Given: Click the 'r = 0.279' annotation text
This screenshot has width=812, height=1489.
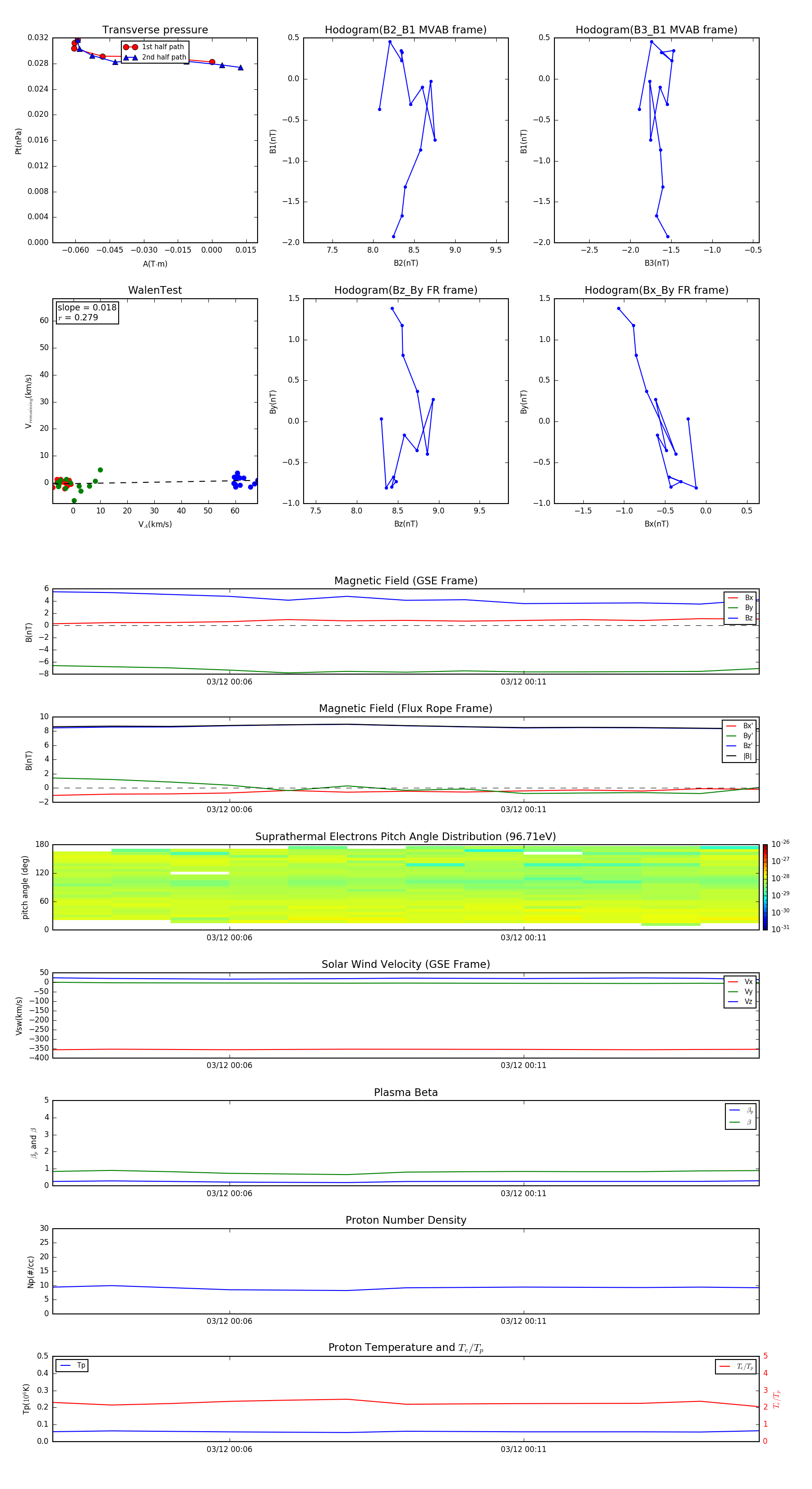Looking at the screenshot, I should click(78, 317).
